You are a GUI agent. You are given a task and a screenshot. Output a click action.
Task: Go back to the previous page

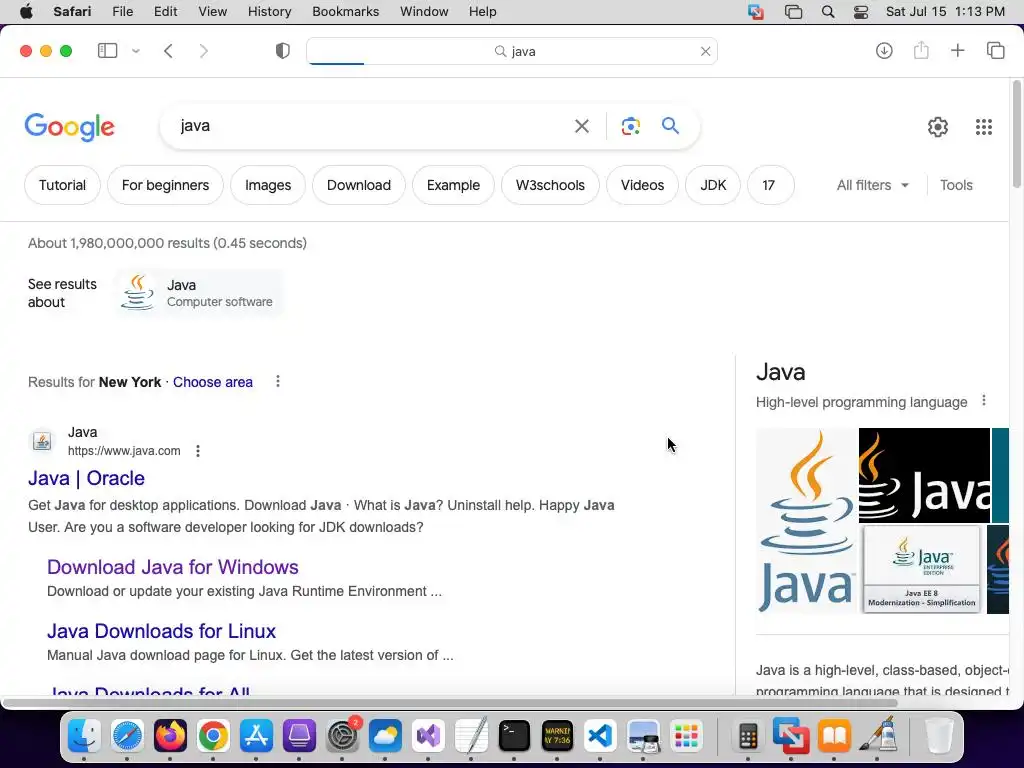(x=168, y=51)
